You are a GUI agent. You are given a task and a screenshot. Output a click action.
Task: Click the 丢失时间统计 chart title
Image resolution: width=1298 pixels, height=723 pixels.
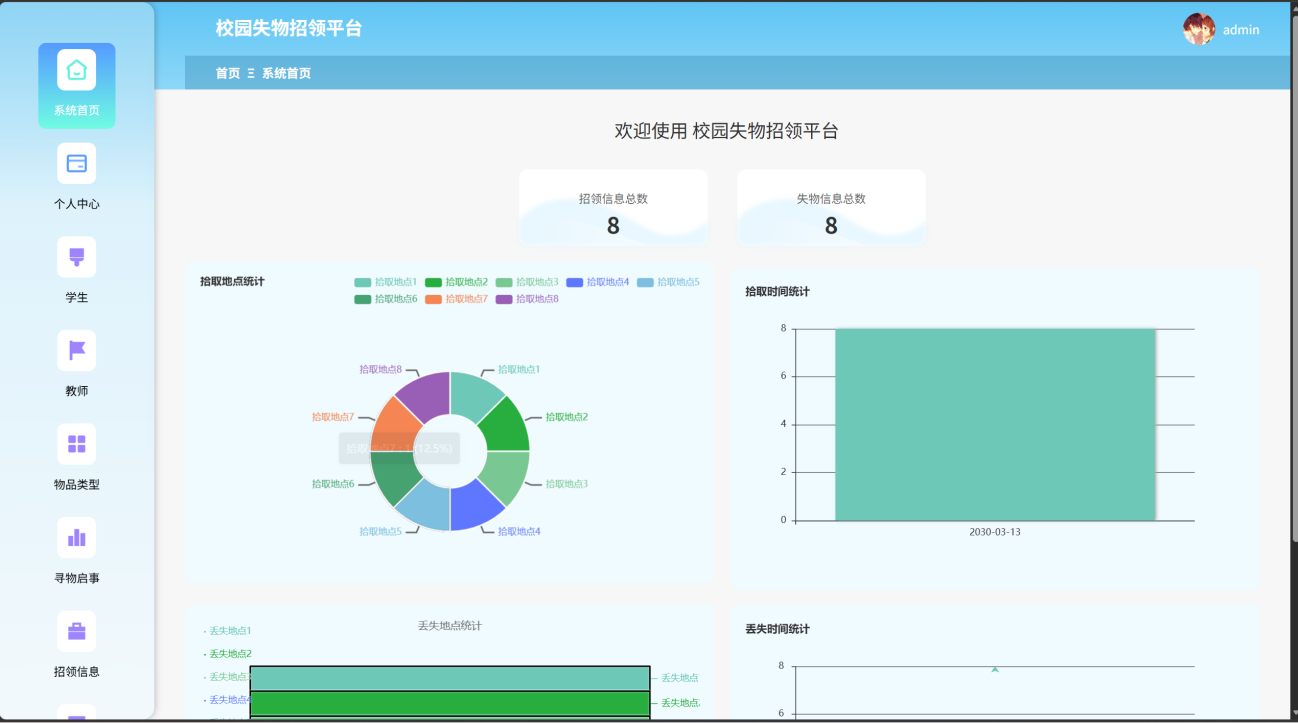[777, 629]
